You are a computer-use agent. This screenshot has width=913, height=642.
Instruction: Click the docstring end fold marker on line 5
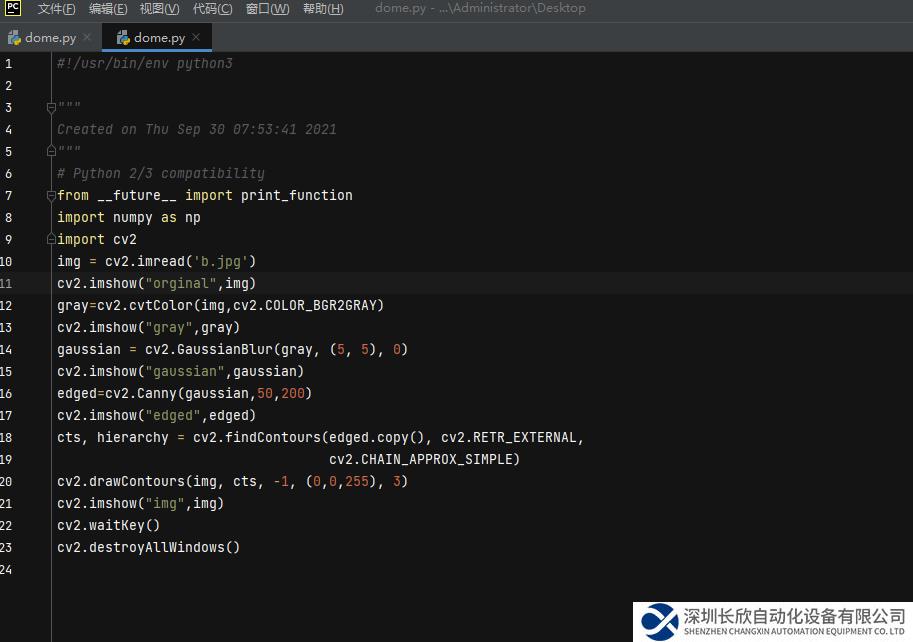pyautogui.click(x=51, y=152)
